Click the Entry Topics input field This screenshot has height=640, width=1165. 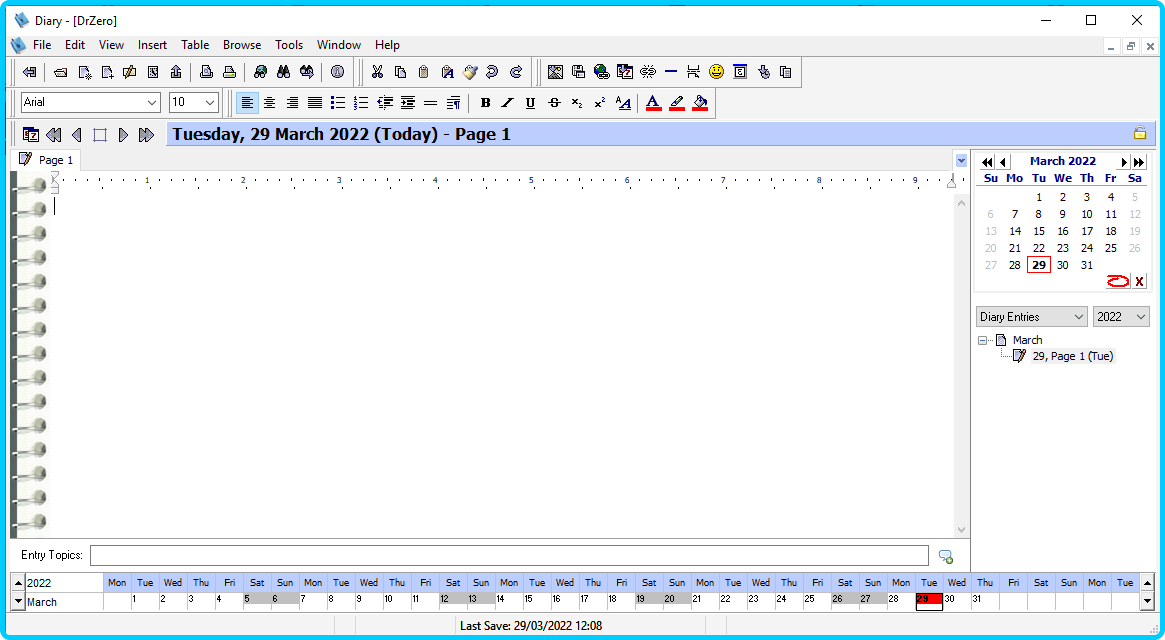pyautogui.click(x=510, y=555)
